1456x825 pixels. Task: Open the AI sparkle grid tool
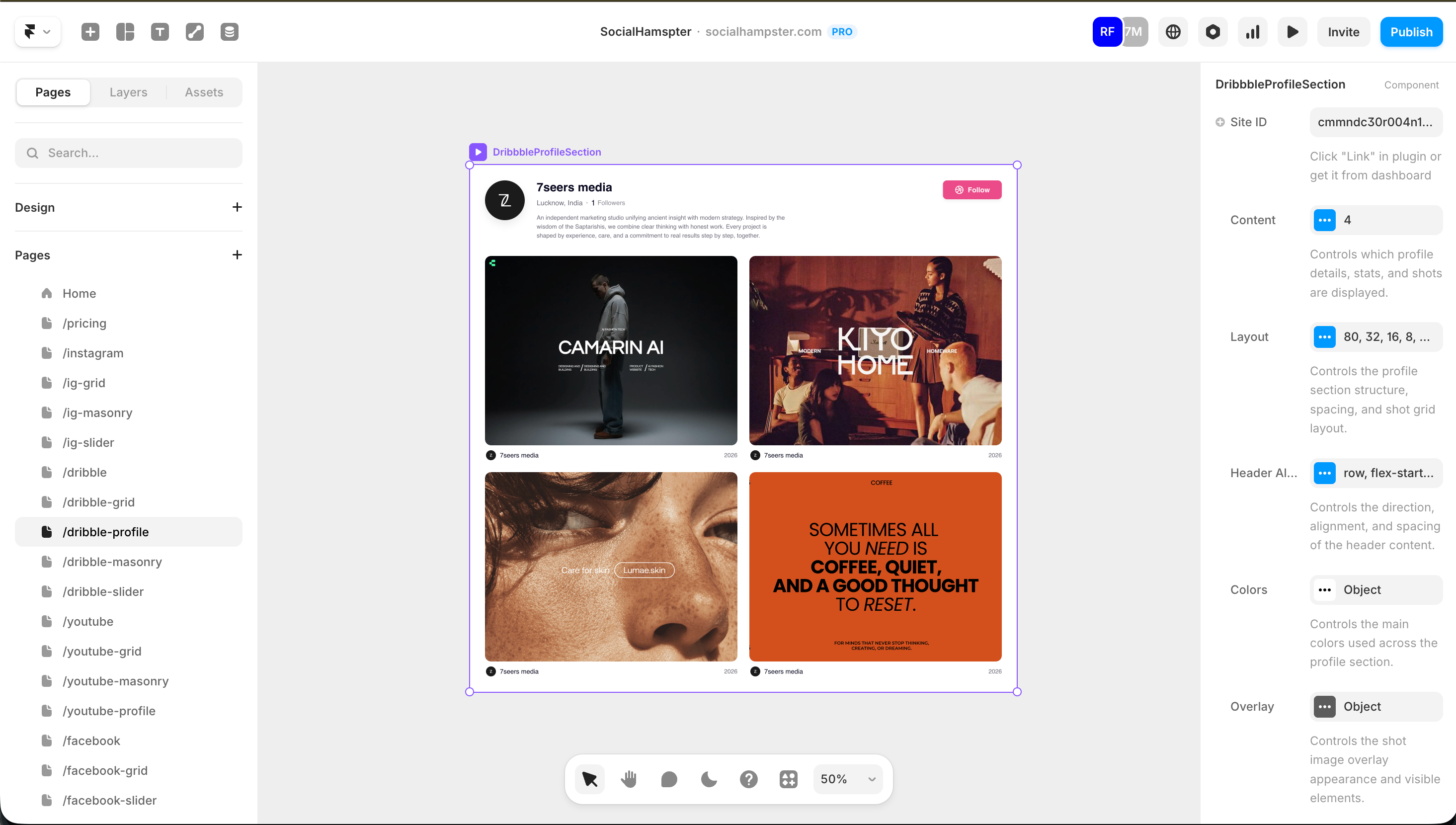[x=788, y=780]
